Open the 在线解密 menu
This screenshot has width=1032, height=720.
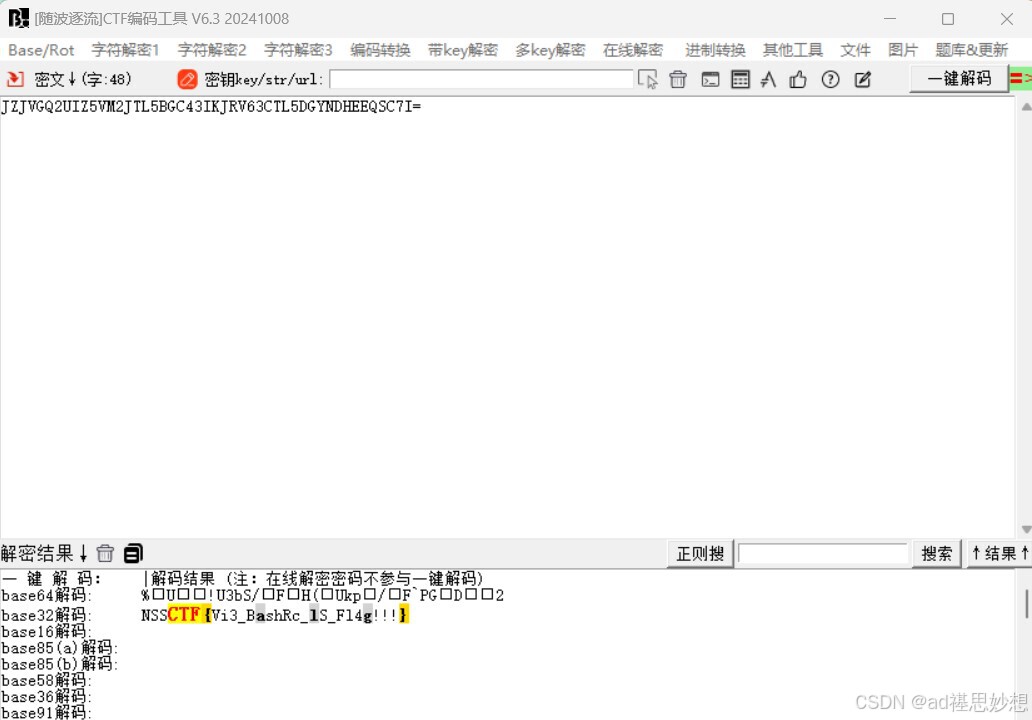point(634,49)
